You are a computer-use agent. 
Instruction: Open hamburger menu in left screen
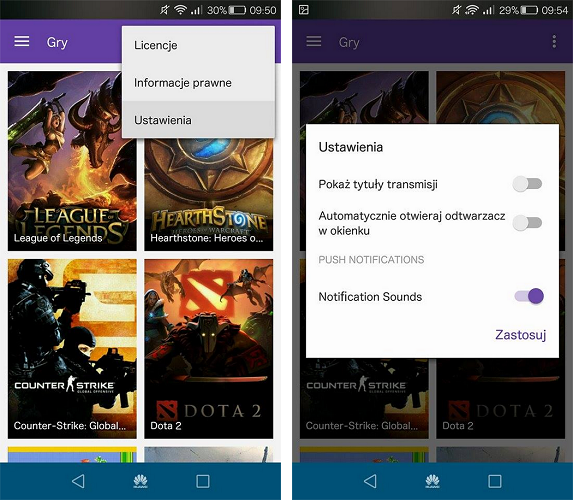tap(22, 41)
